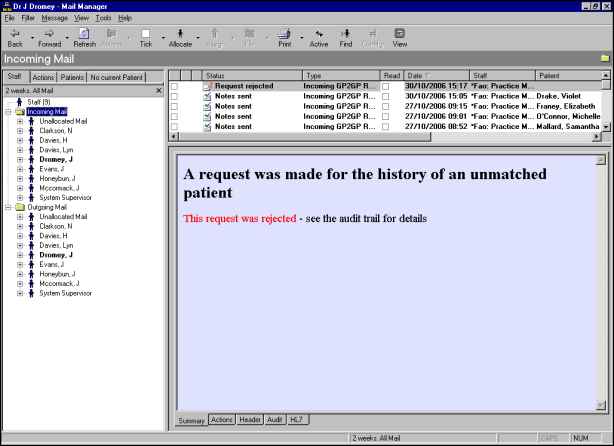Open the Message menu

[55, 18]
